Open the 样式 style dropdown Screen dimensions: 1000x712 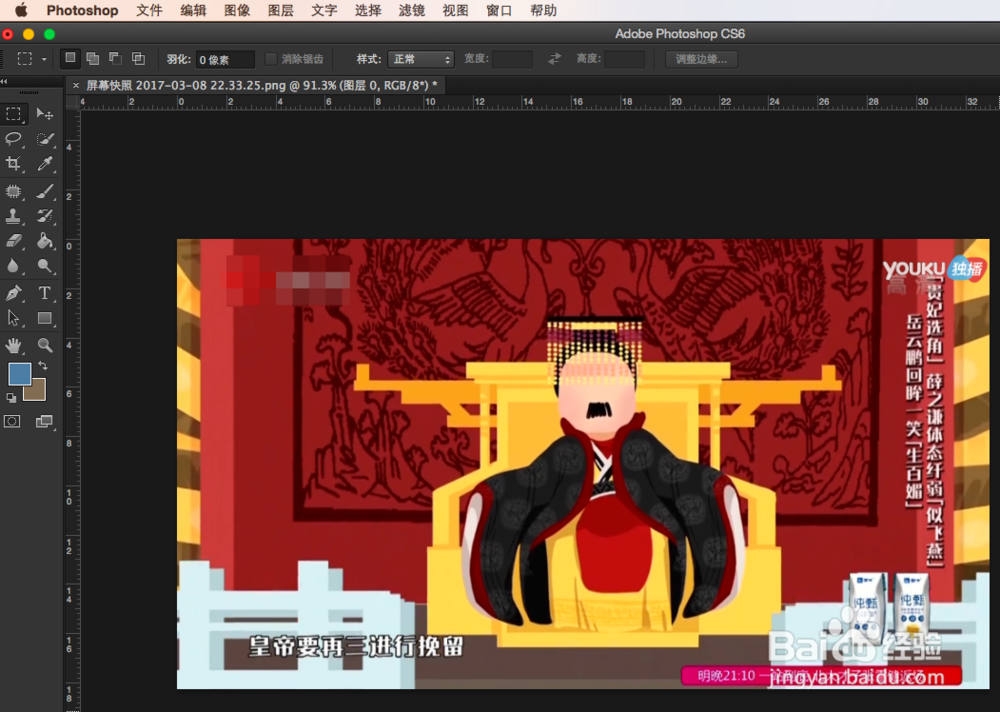click(420, 58)
